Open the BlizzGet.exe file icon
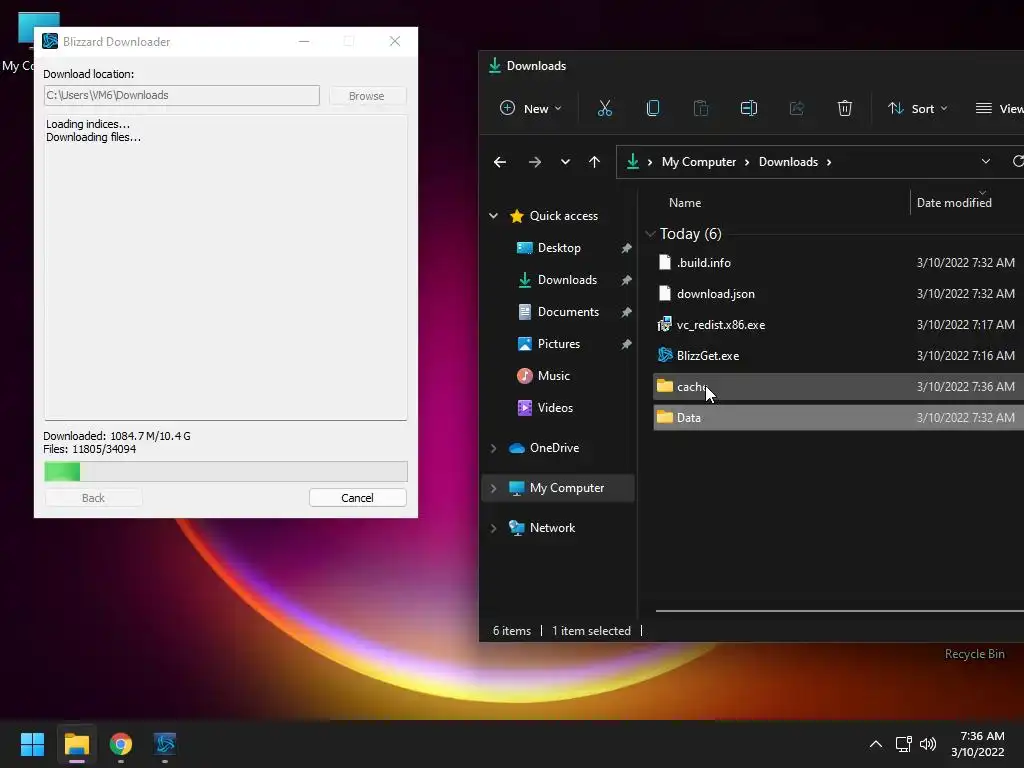This screenshot has width=1024, height=768. [x=665, y=355]
